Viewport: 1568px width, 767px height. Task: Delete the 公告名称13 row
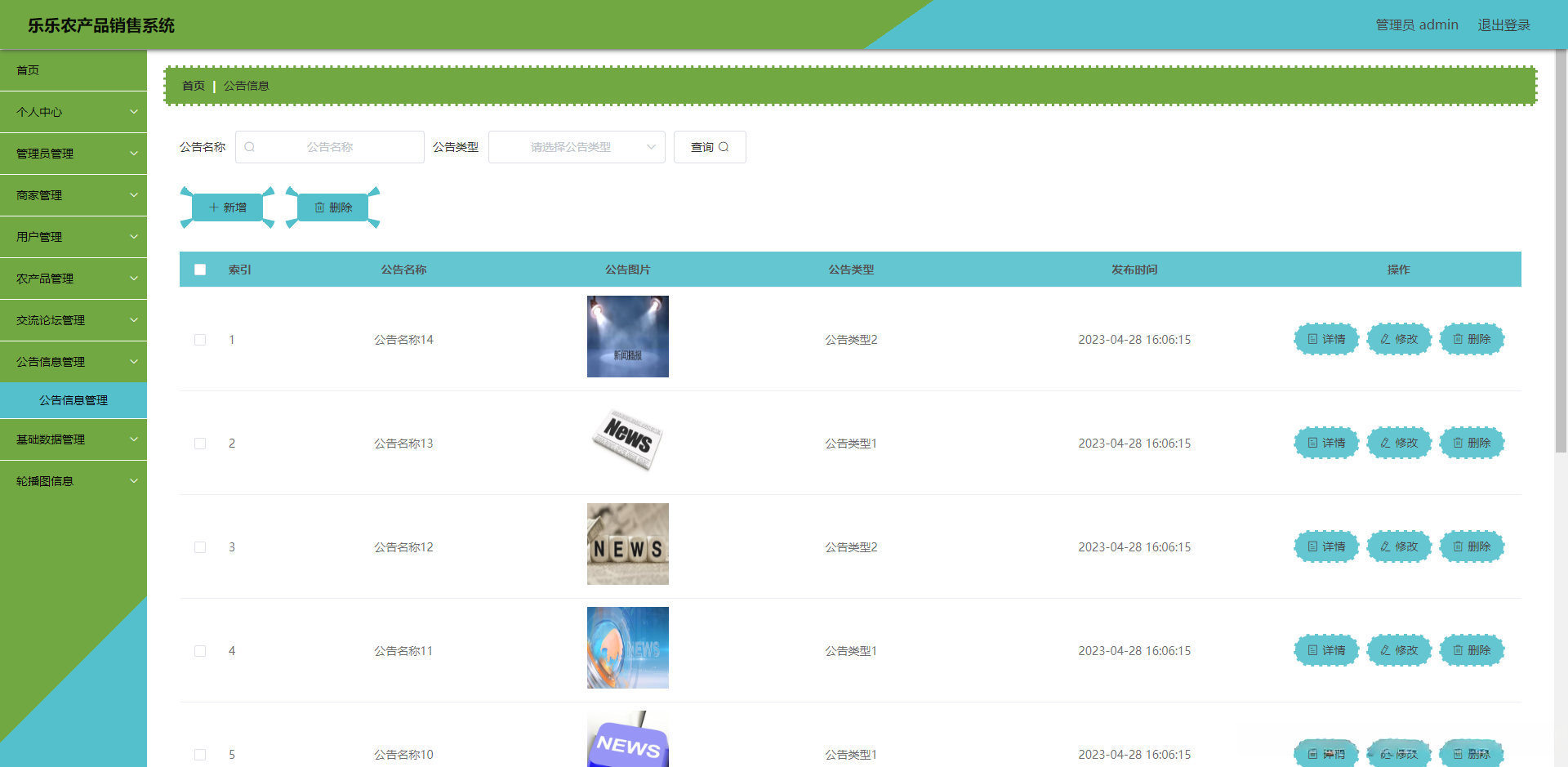click(x=1472, y=443)
